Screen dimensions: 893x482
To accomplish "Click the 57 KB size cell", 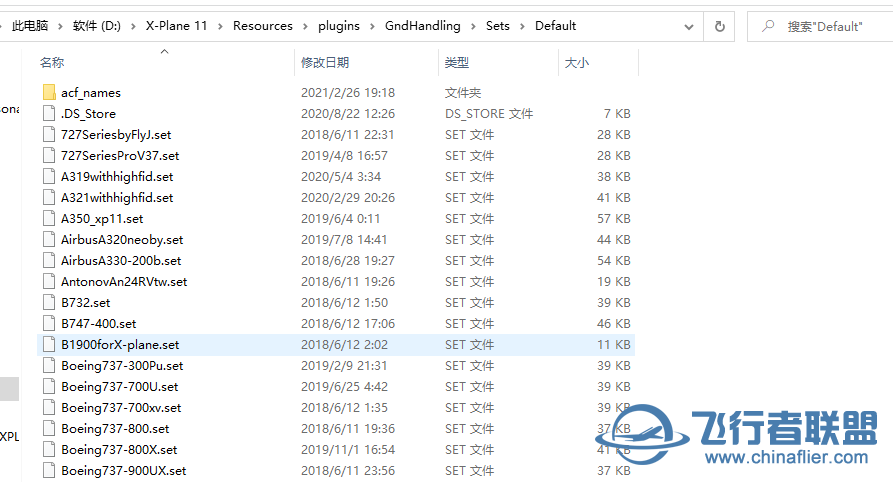I will [614, 219].
